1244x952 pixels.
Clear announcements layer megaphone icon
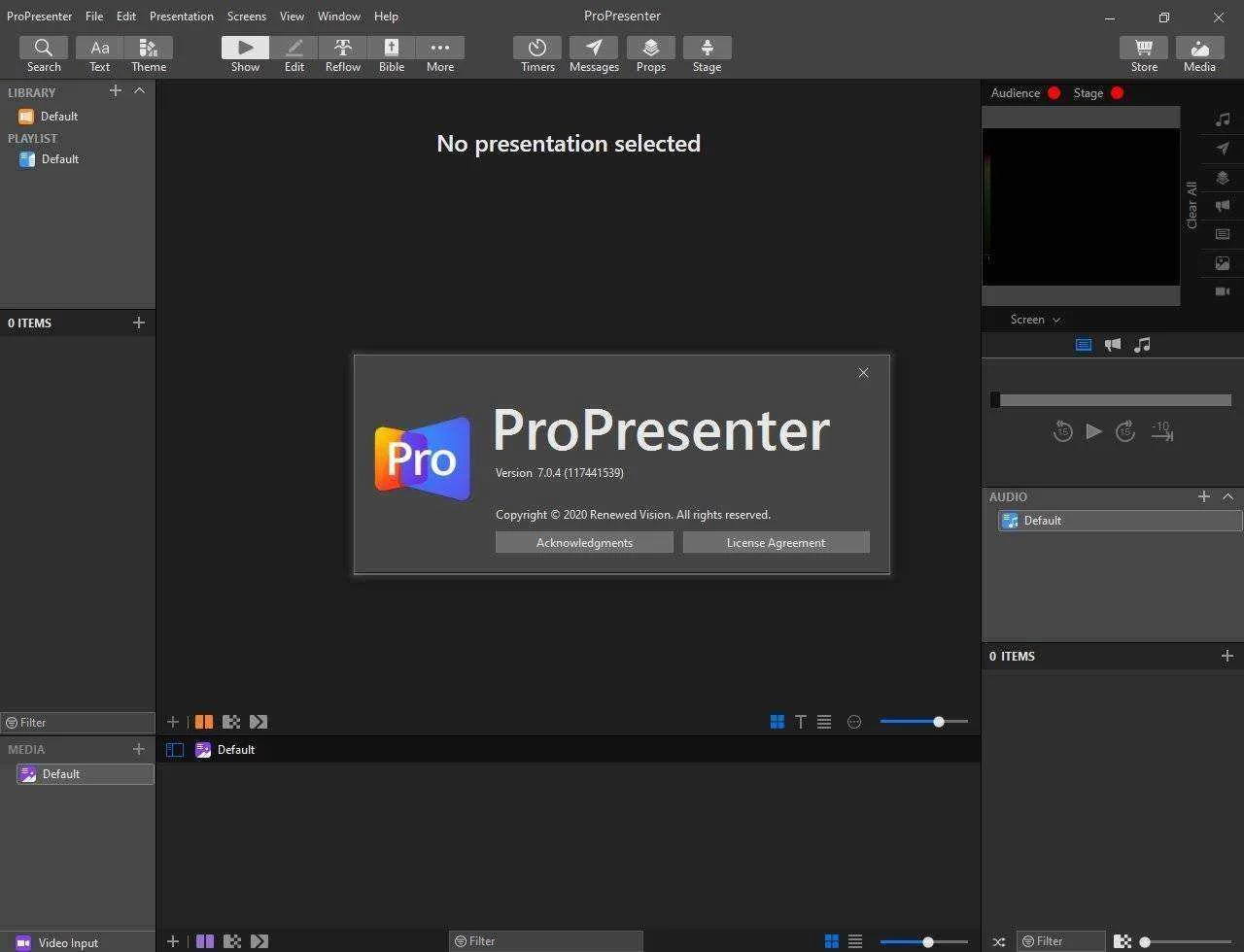coord(1223,206)
